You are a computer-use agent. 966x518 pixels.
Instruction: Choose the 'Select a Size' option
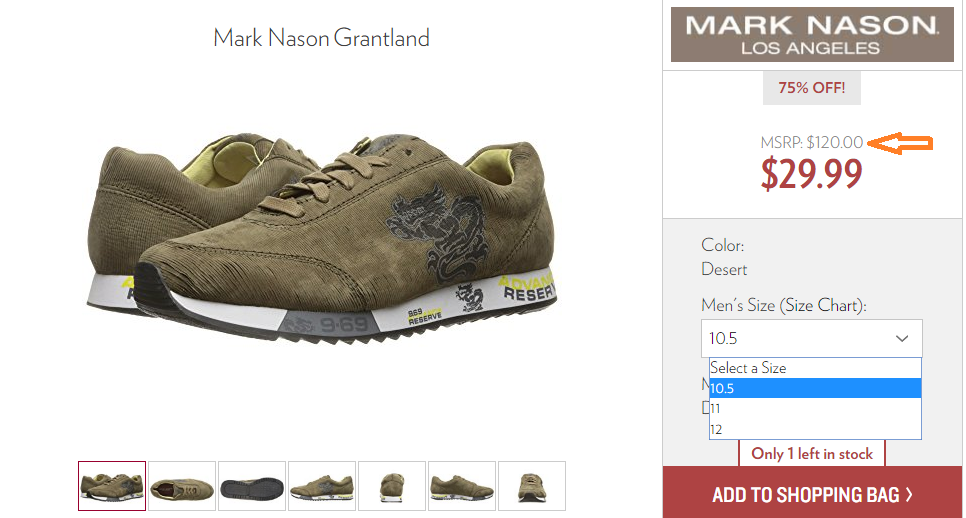815,368
